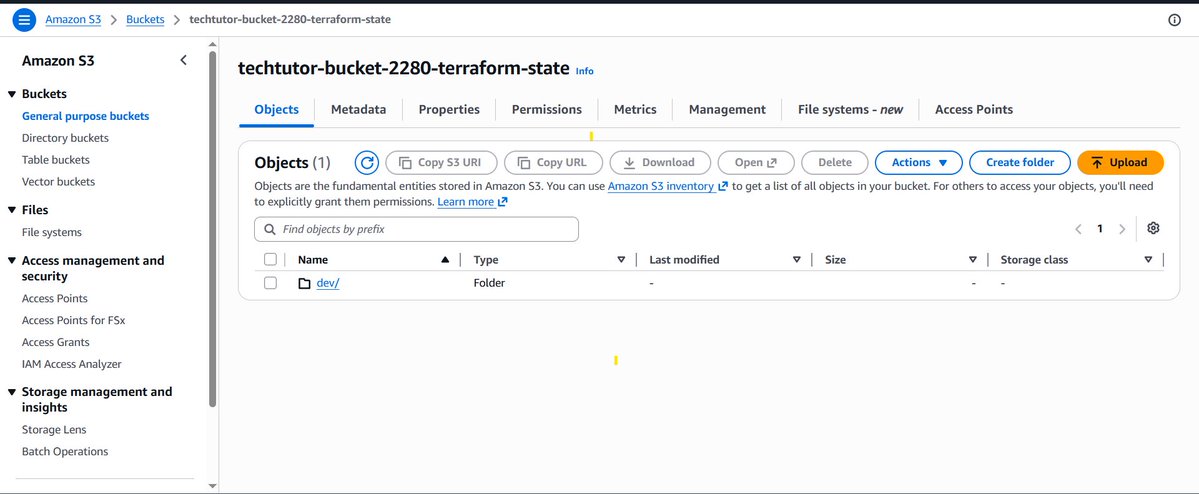Switch to the Metadata tab
Screen dimensions: 1199x494
coord(359,109)
